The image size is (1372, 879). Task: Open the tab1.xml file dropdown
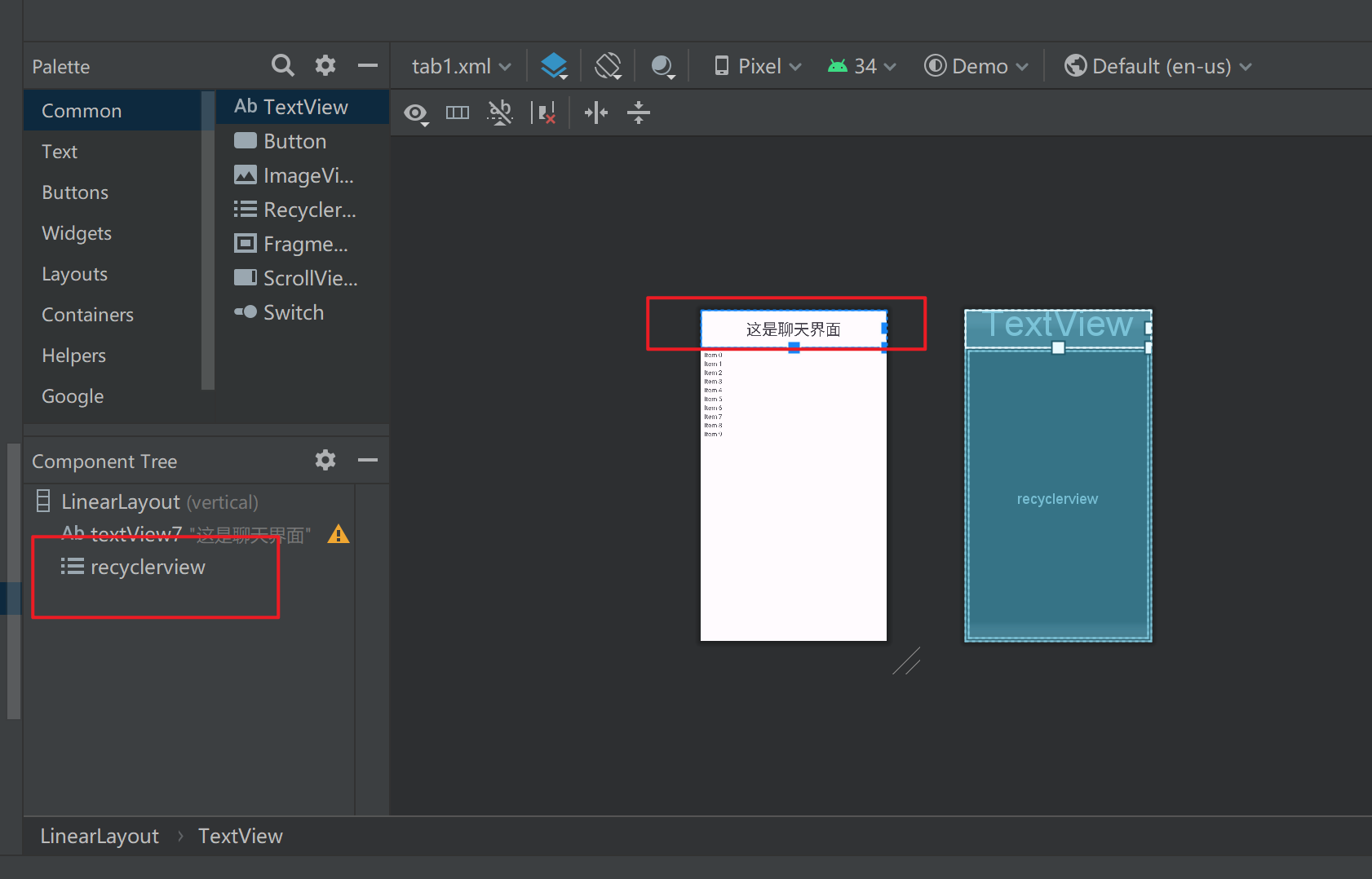click(x=461, y=66)
